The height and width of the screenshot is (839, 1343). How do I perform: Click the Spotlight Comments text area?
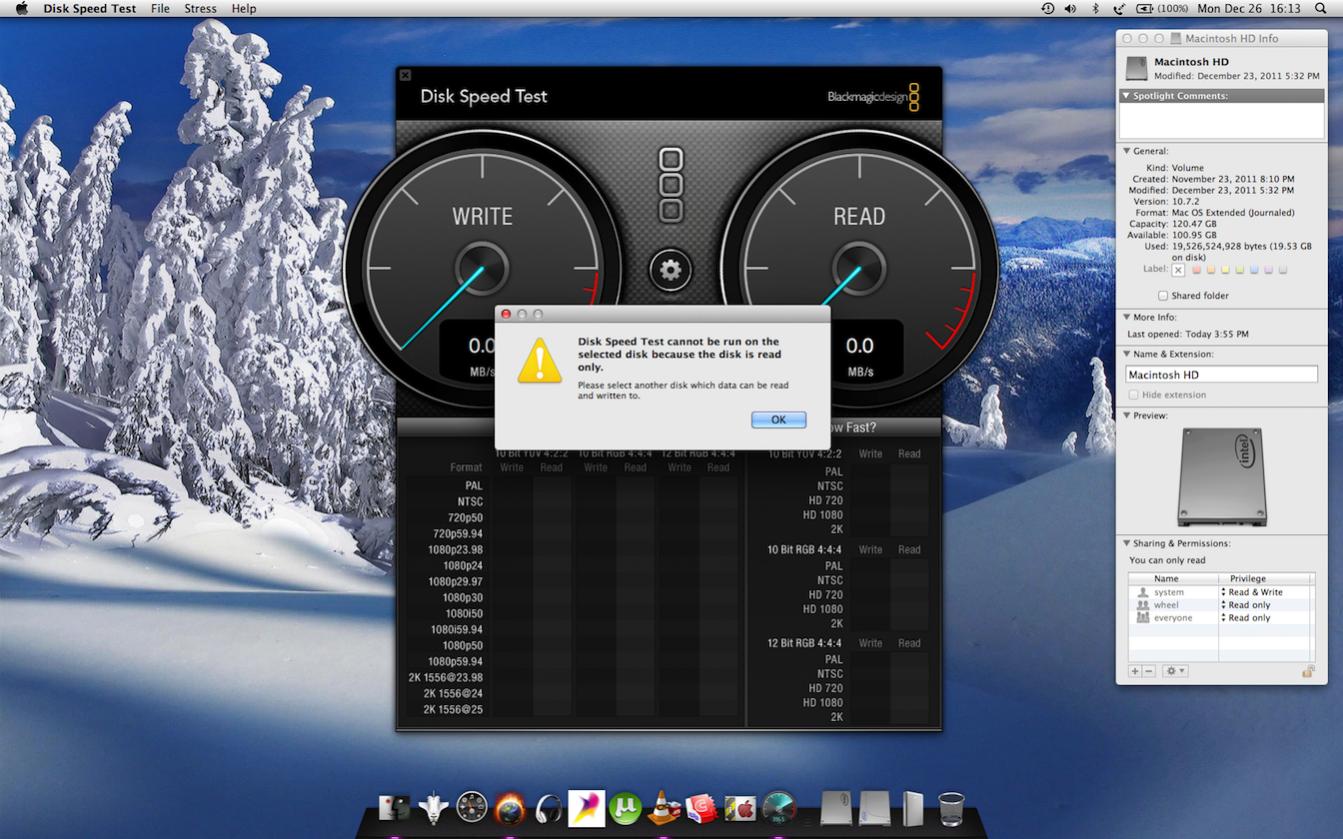click(x=1221, y=120)
